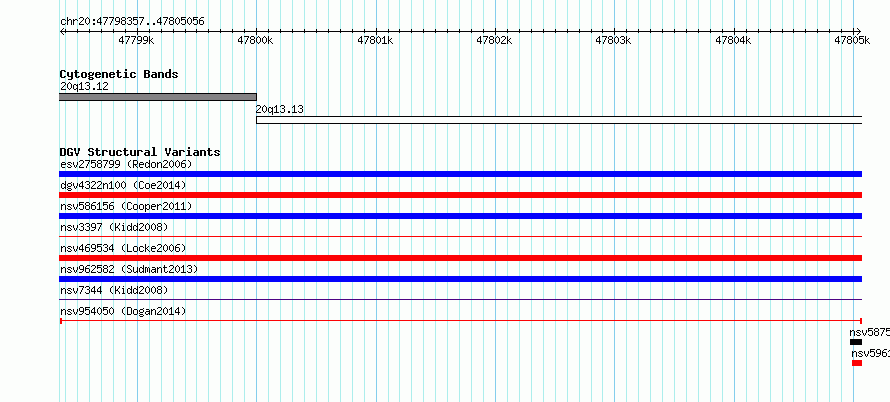Click the 47799k ruler tick label
The image size is (890, 402).
click(136, 40)
